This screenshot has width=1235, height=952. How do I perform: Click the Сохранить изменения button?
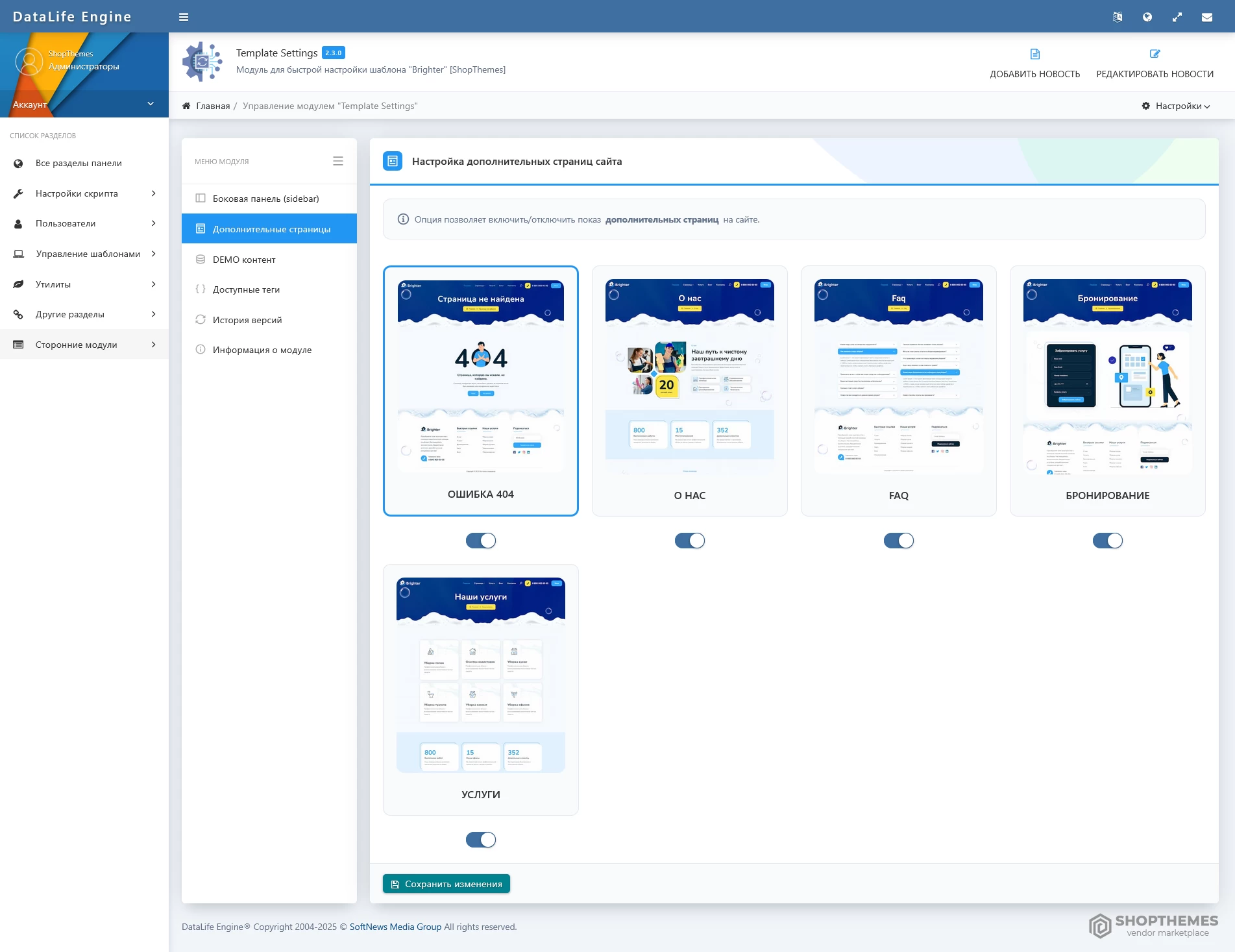(446, 884)
